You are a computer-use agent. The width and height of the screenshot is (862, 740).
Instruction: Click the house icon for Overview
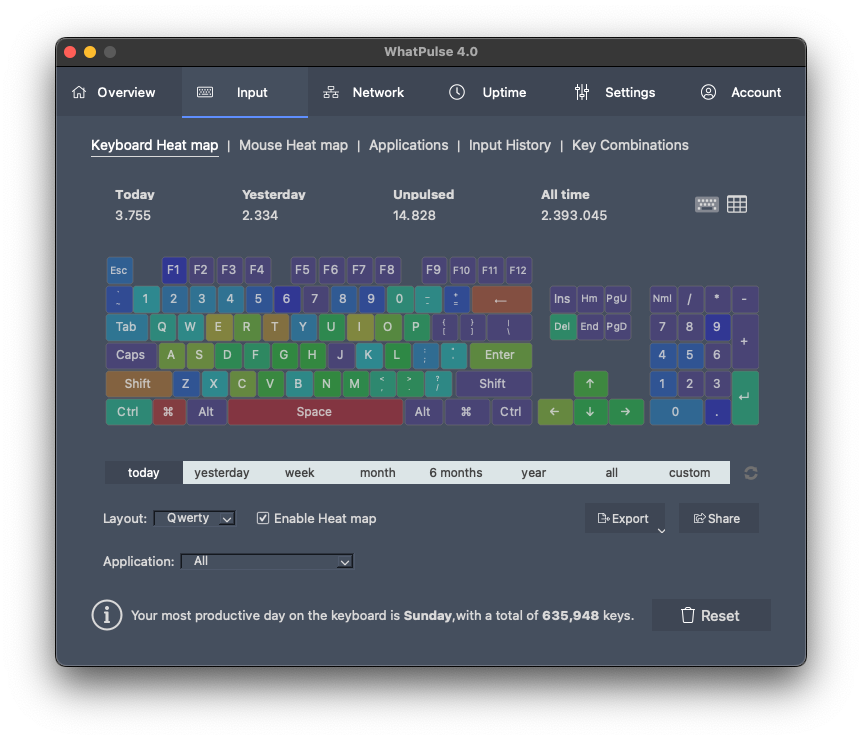[79, 93]
